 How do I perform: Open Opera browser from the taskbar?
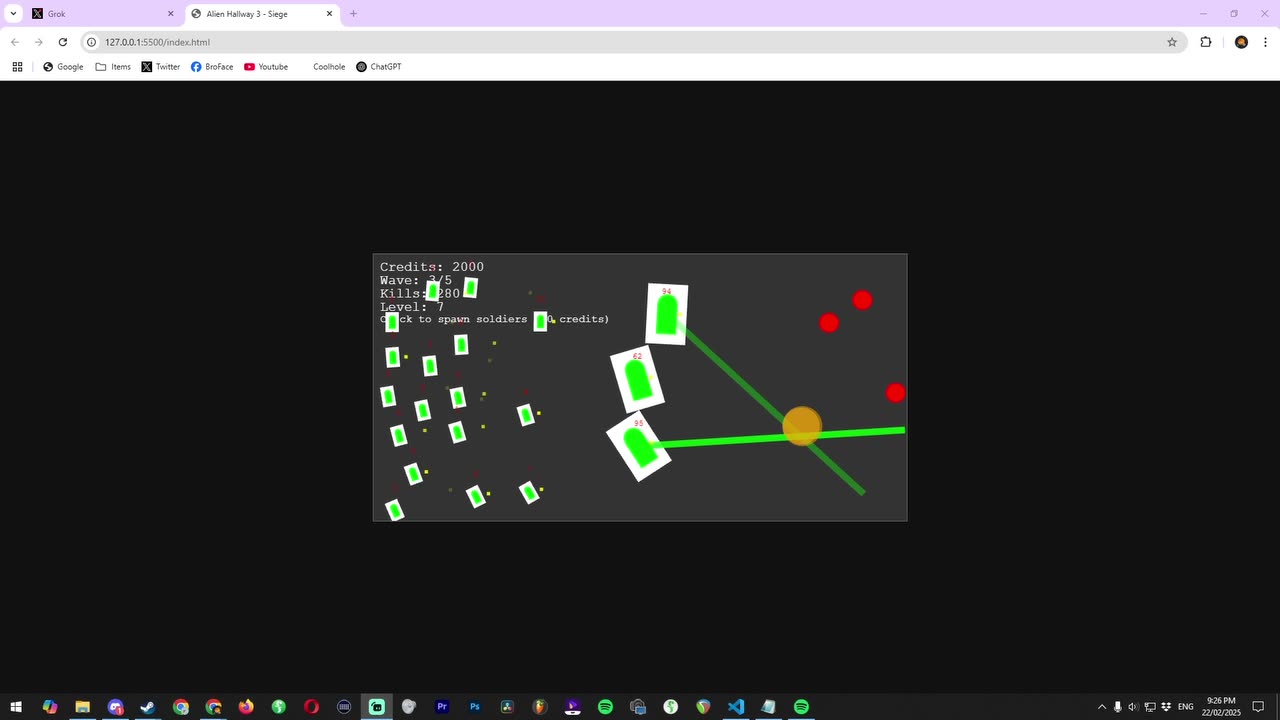[311, 707]
